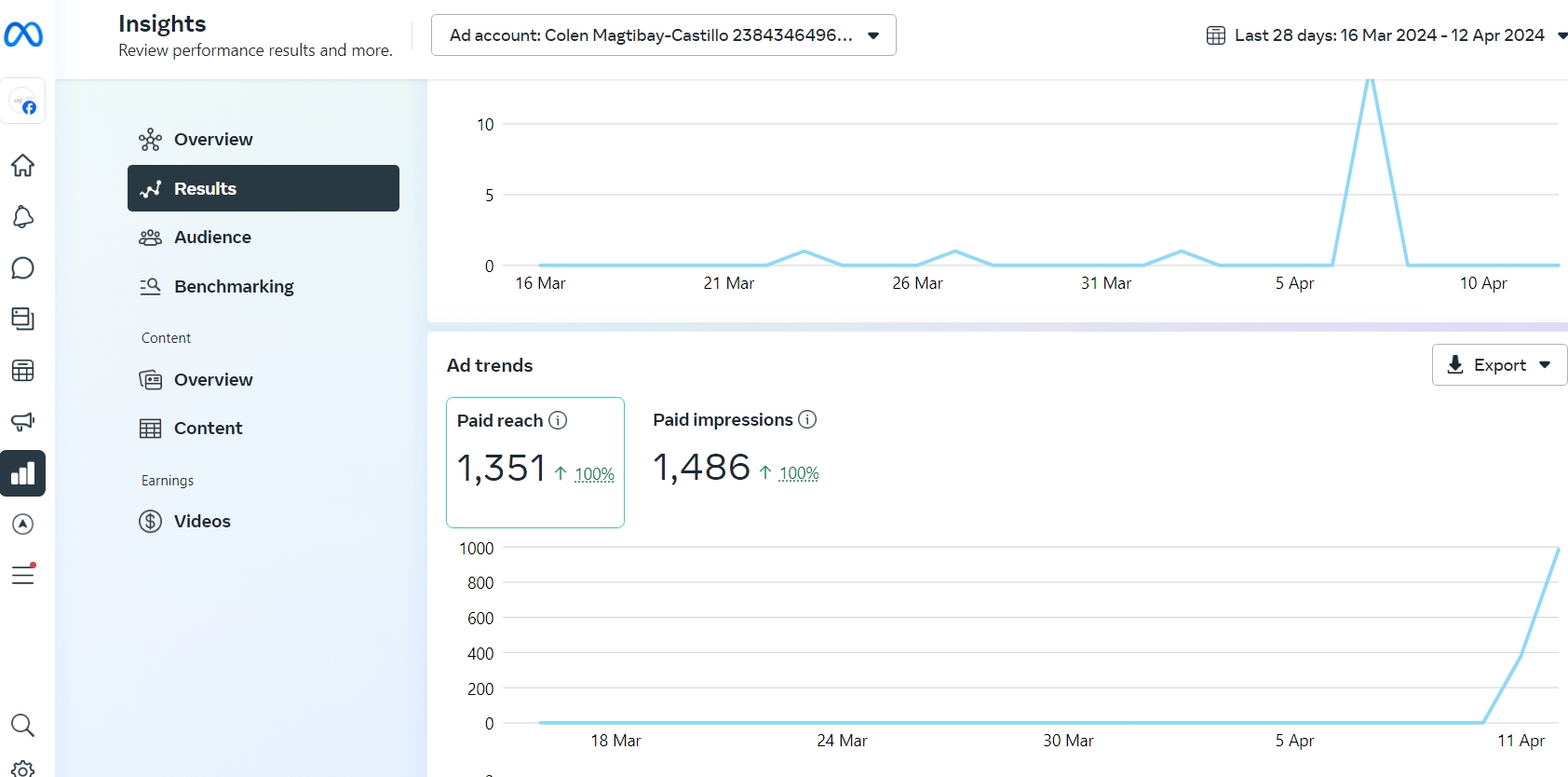Click the 16 Mar axis label

click(540, 283)
